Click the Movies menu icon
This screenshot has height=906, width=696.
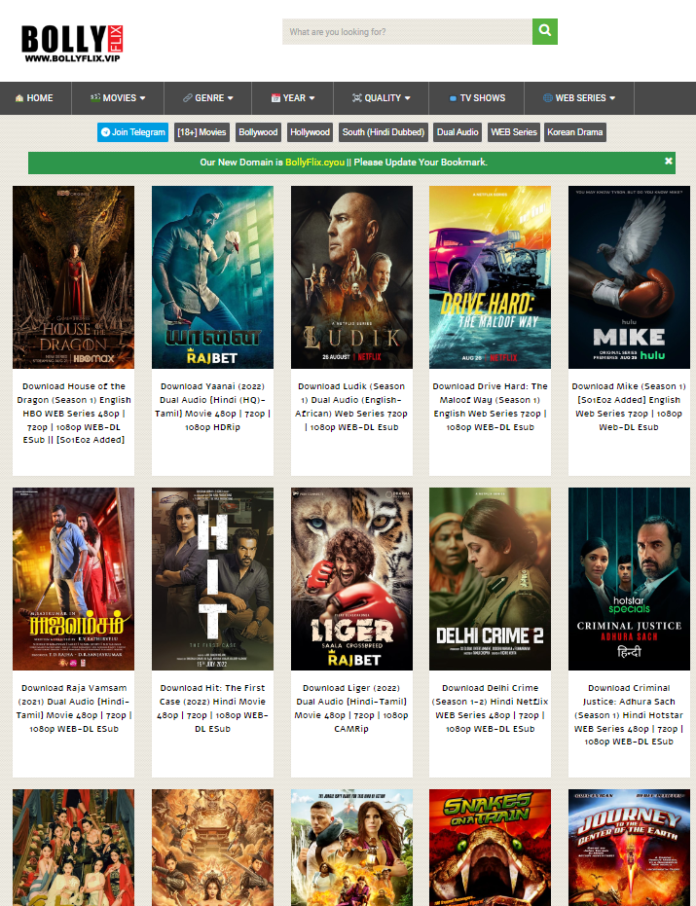(x=95, y=98)
